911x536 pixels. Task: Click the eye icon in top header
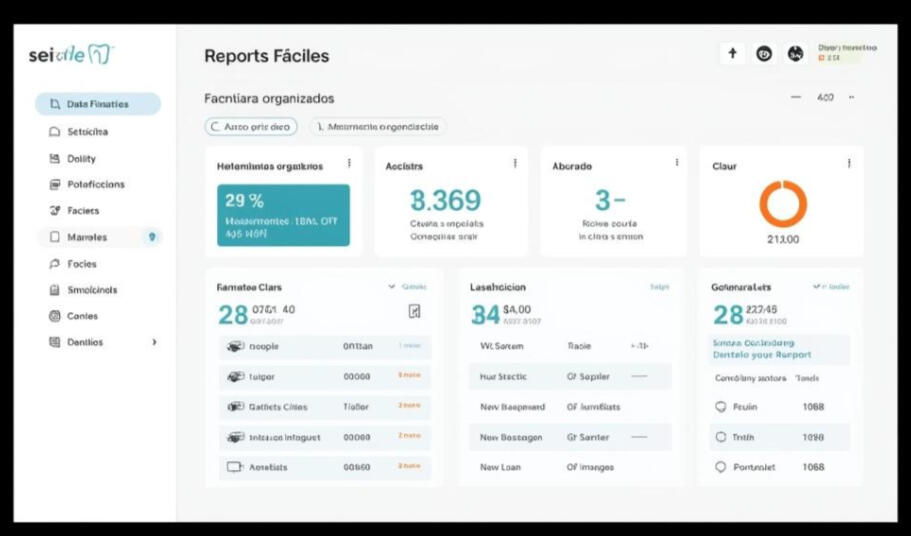[x=764, y=54]
